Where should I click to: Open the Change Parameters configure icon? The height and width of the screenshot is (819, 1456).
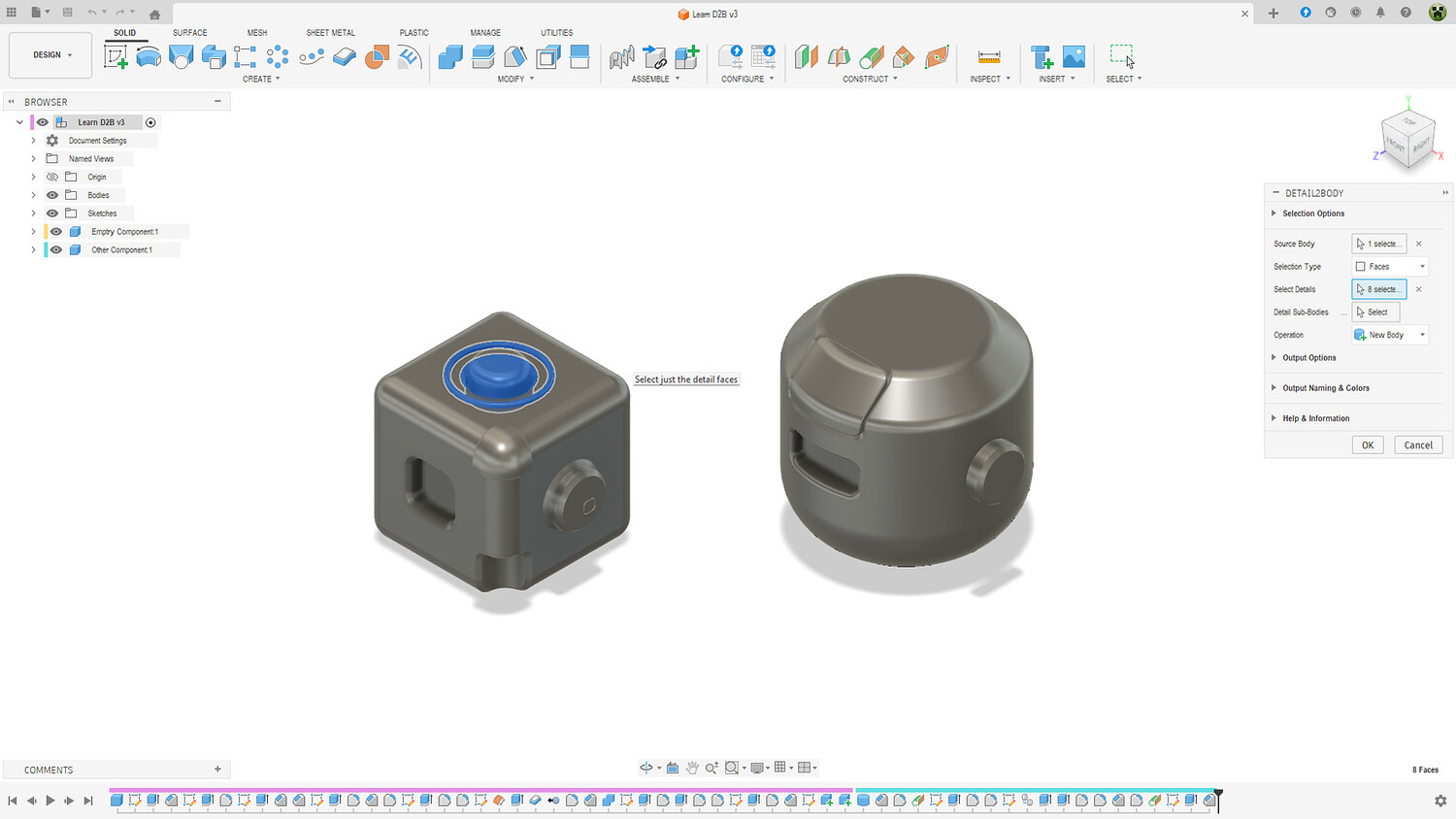tap(731, 56)
